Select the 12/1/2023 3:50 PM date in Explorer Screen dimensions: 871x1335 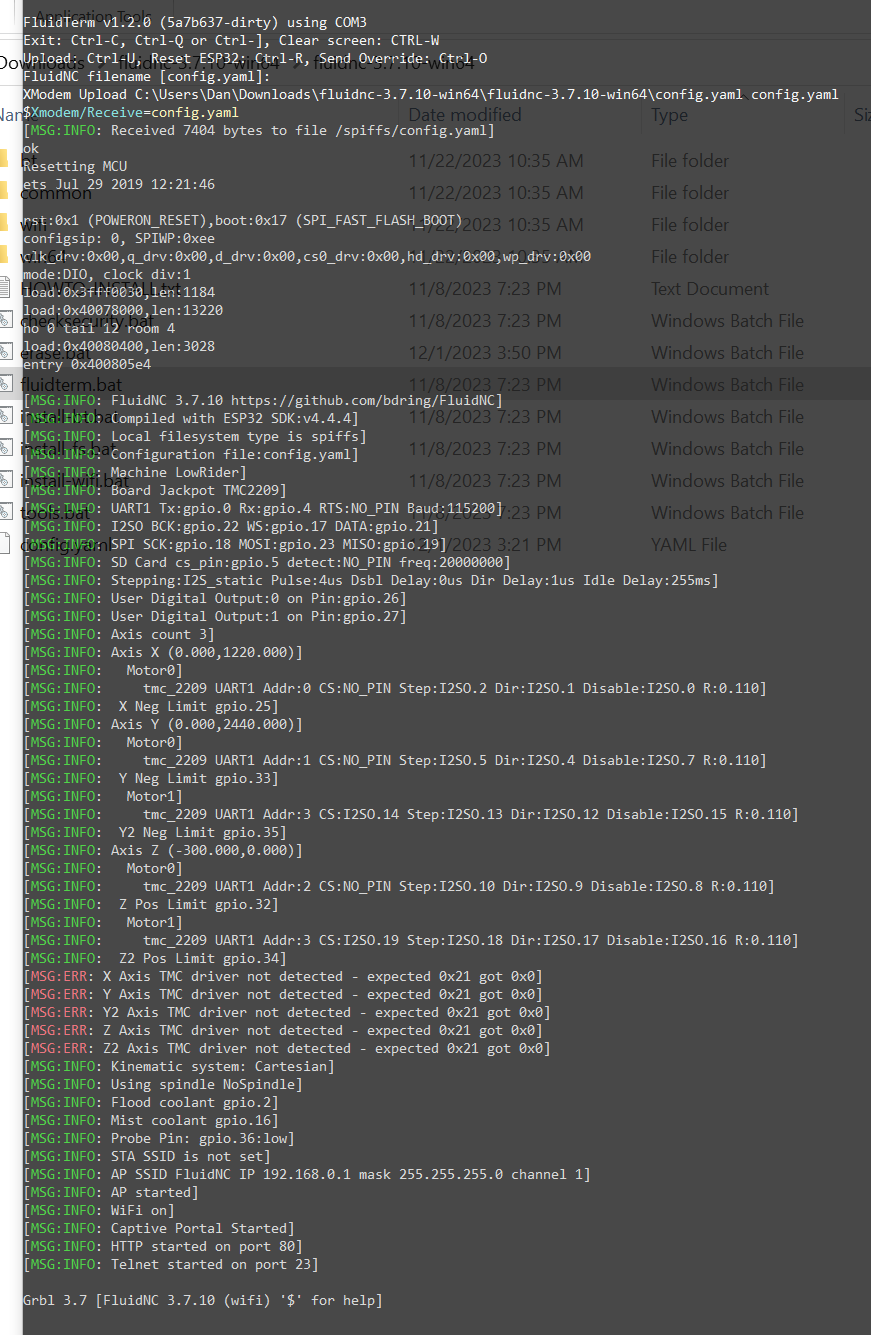coord(485,353)
